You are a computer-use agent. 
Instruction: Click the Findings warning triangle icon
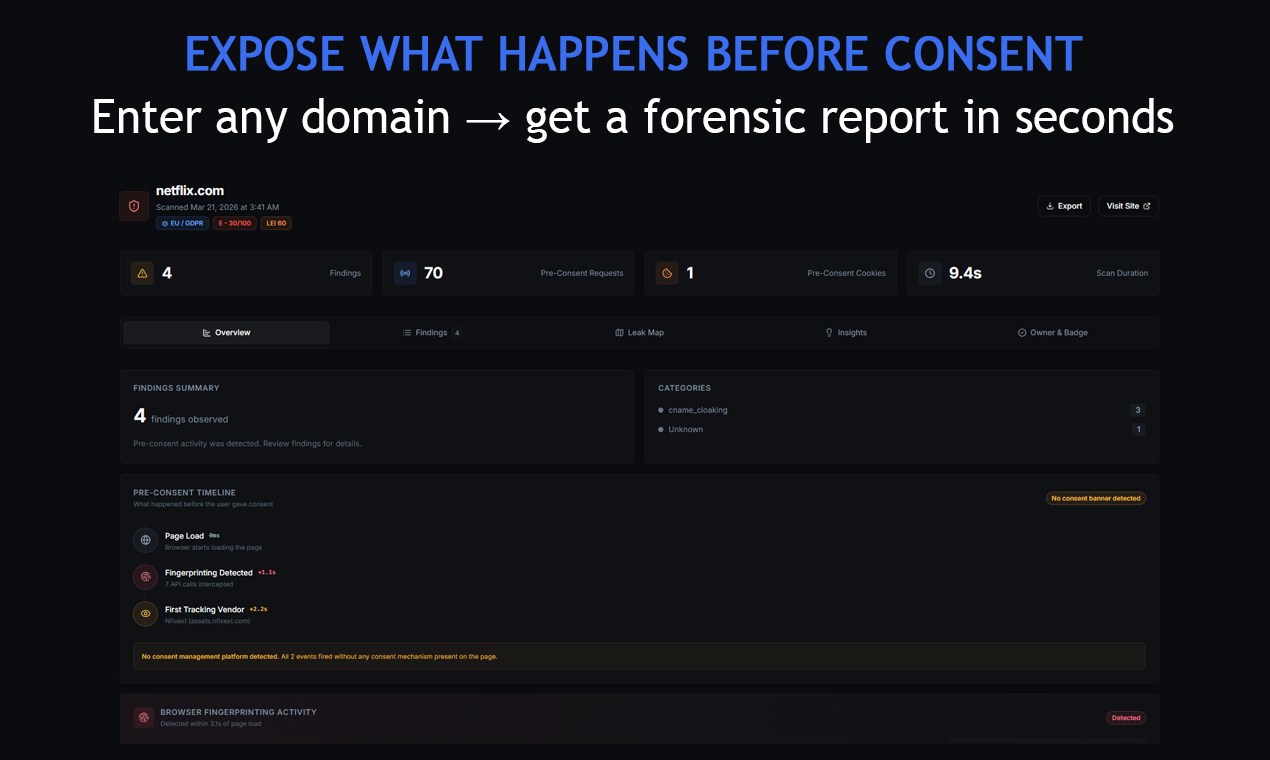point(142,273)
